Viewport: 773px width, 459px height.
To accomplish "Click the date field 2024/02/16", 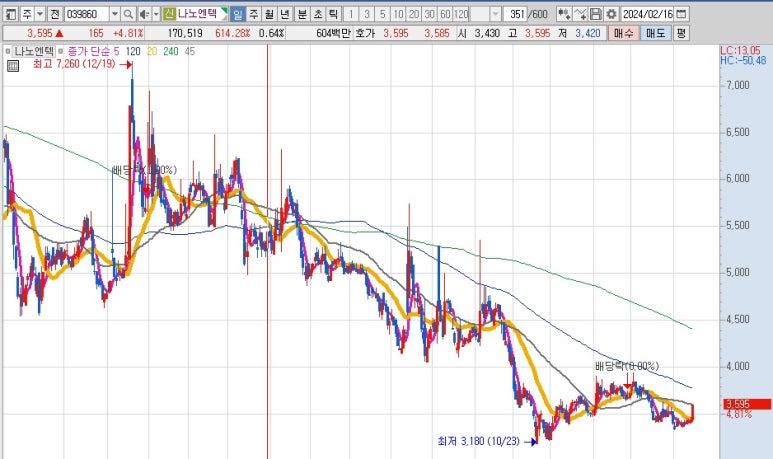I will coord(647,14).
